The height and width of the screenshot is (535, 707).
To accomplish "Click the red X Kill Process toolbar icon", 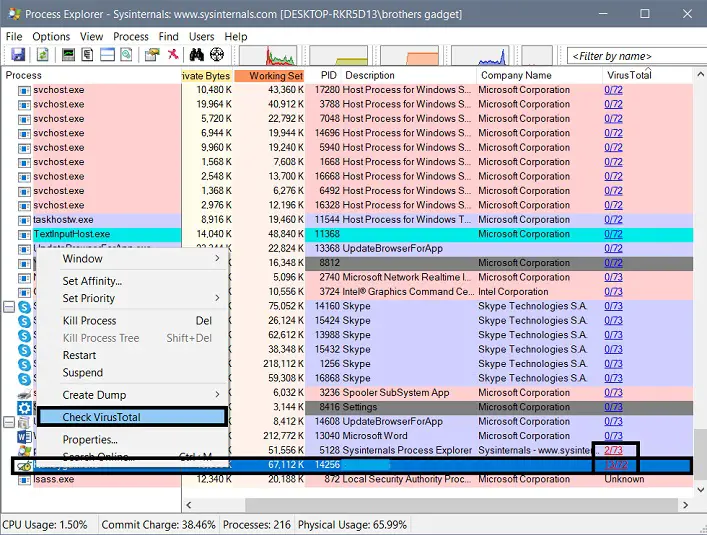I will click(173, 55).
